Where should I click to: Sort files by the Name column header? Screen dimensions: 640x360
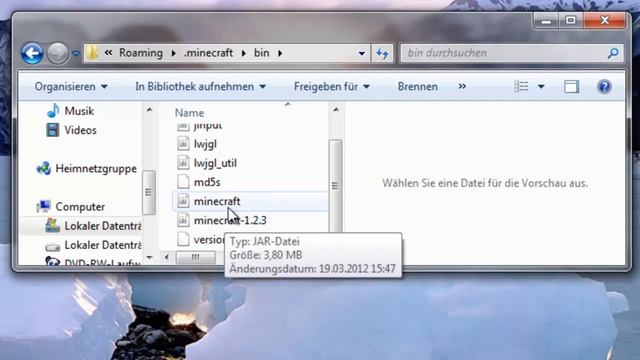coord(189,113)
